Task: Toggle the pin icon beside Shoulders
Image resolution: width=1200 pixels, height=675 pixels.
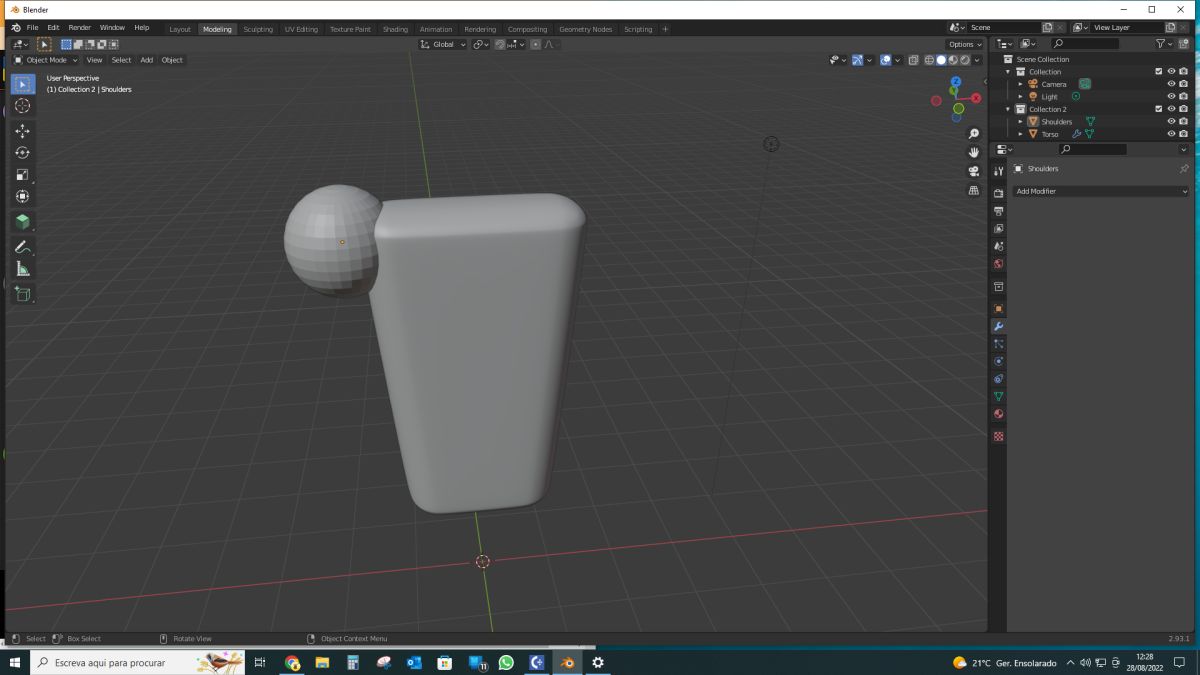Action: tap(1184, 169)
